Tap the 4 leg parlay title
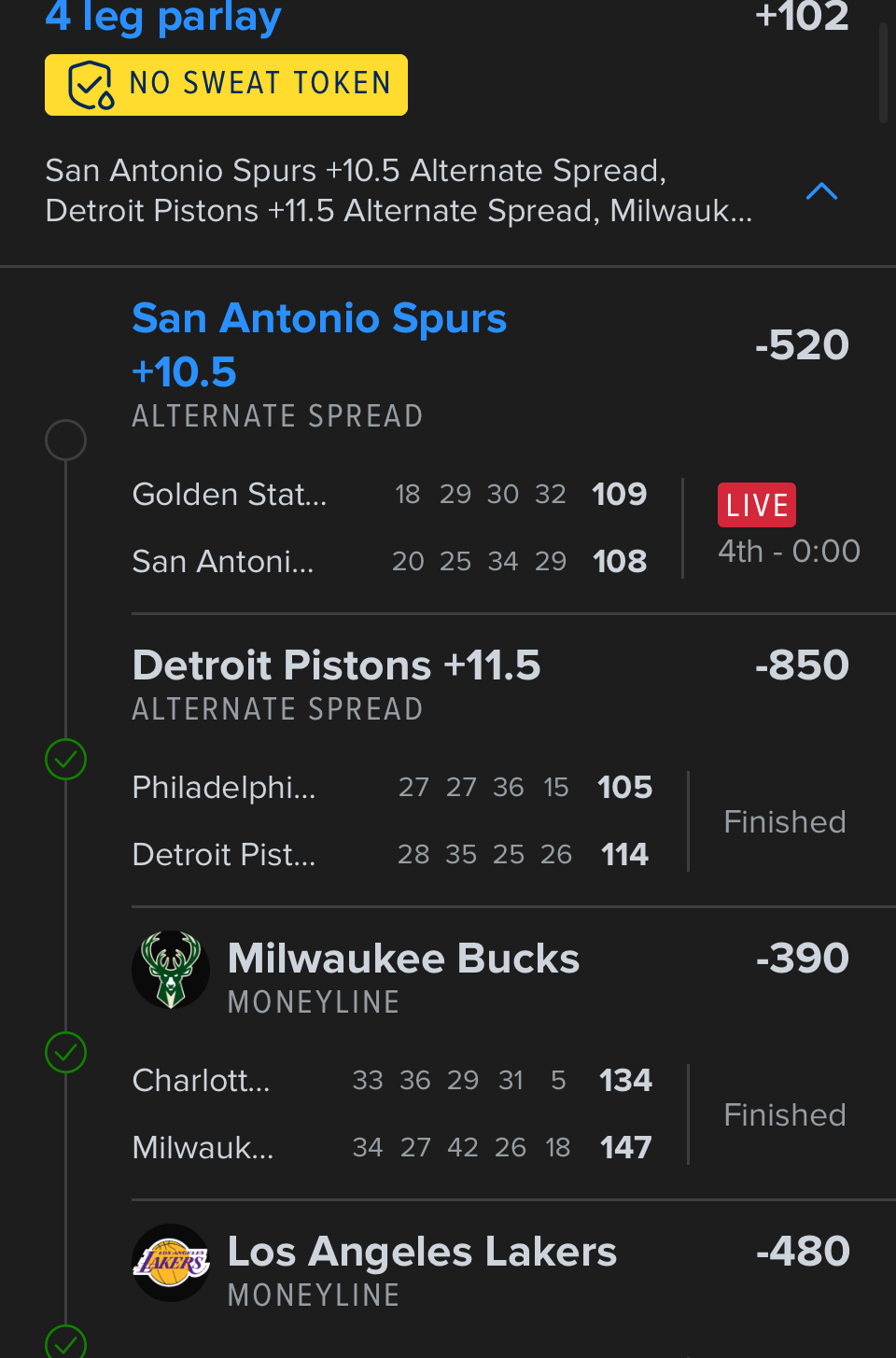 (163, 16)
